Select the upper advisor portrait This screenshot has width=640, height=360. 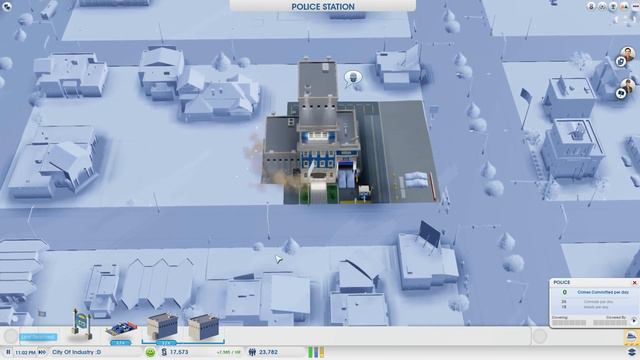tap(628, 53)
